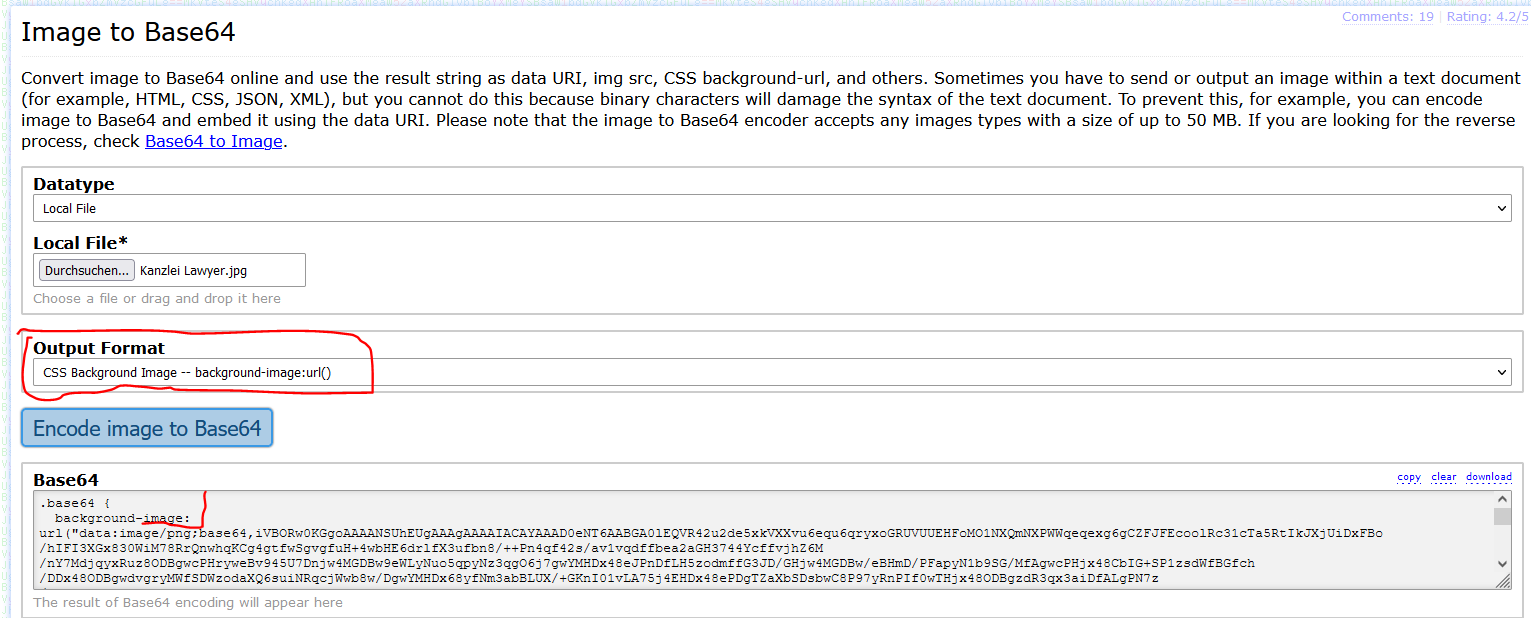Click the Encode image to Base64 button
The image size is (1531, 618).
click(x=147, y=428)
